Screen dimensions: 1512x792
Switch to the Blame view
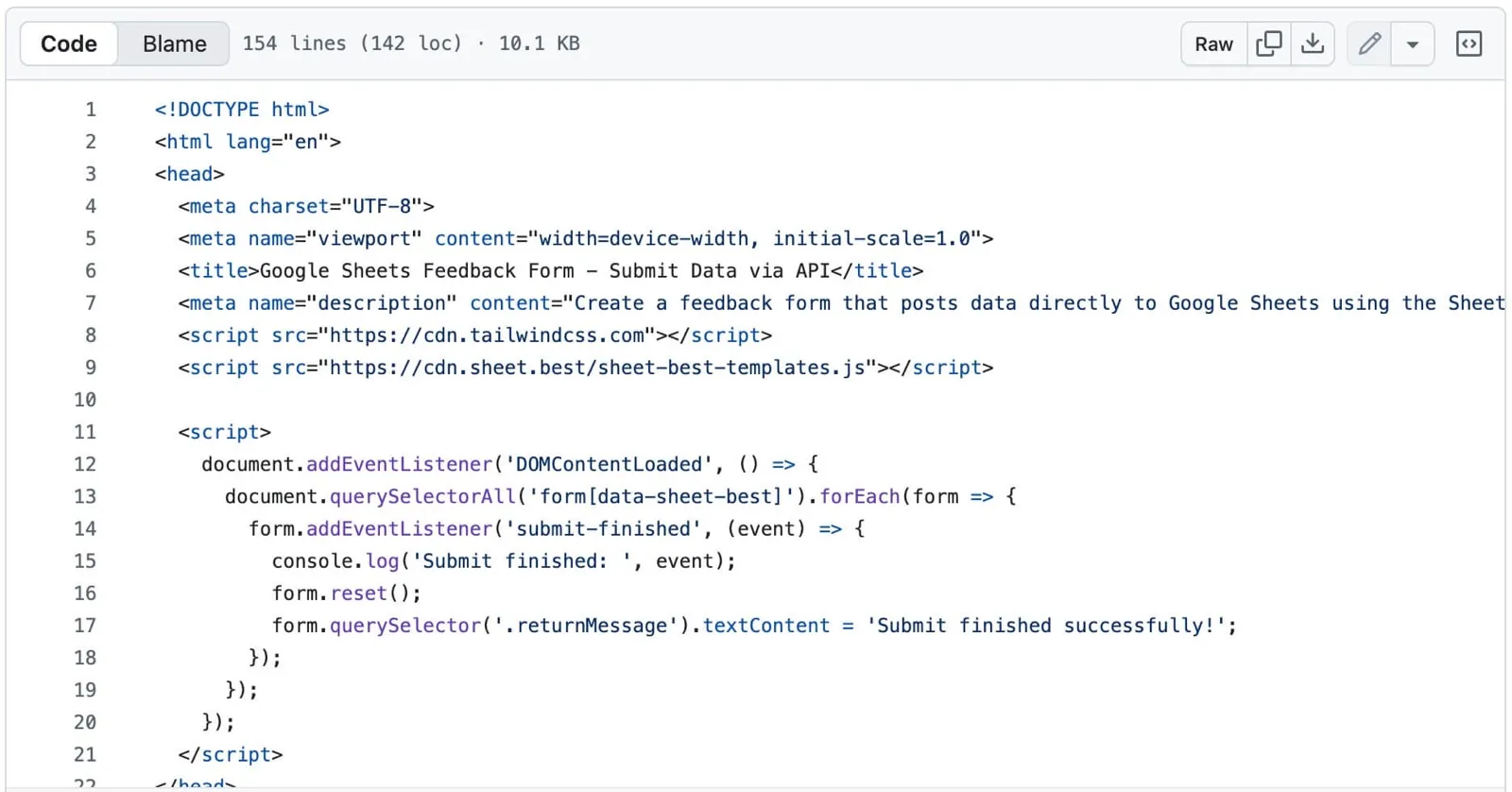click(174, 43)
